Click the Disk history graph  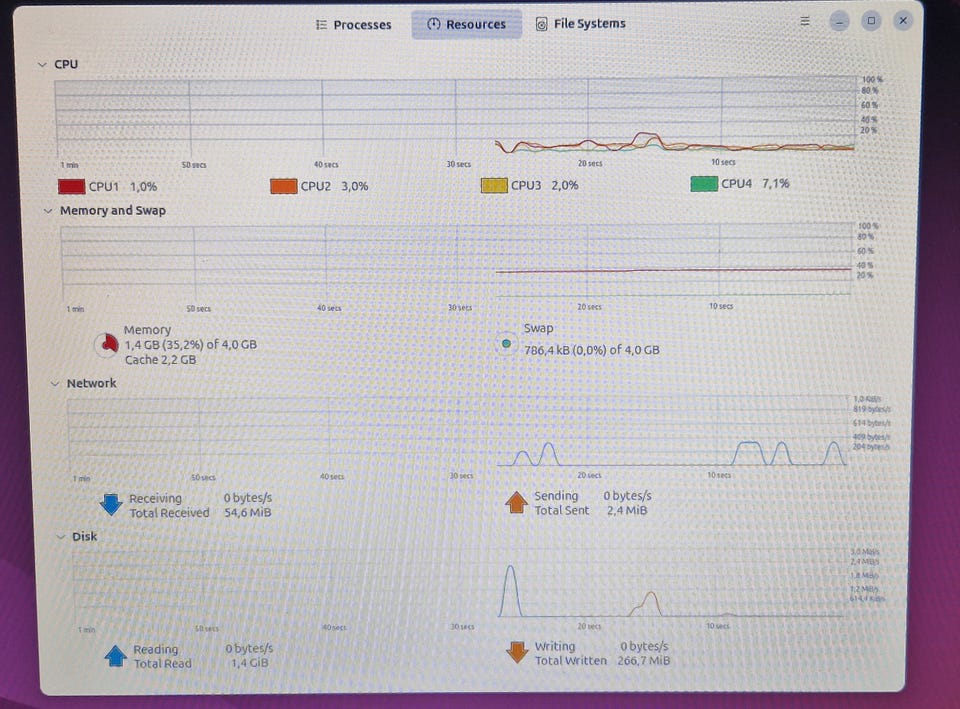pyautogui.click(x=460, y=585)
